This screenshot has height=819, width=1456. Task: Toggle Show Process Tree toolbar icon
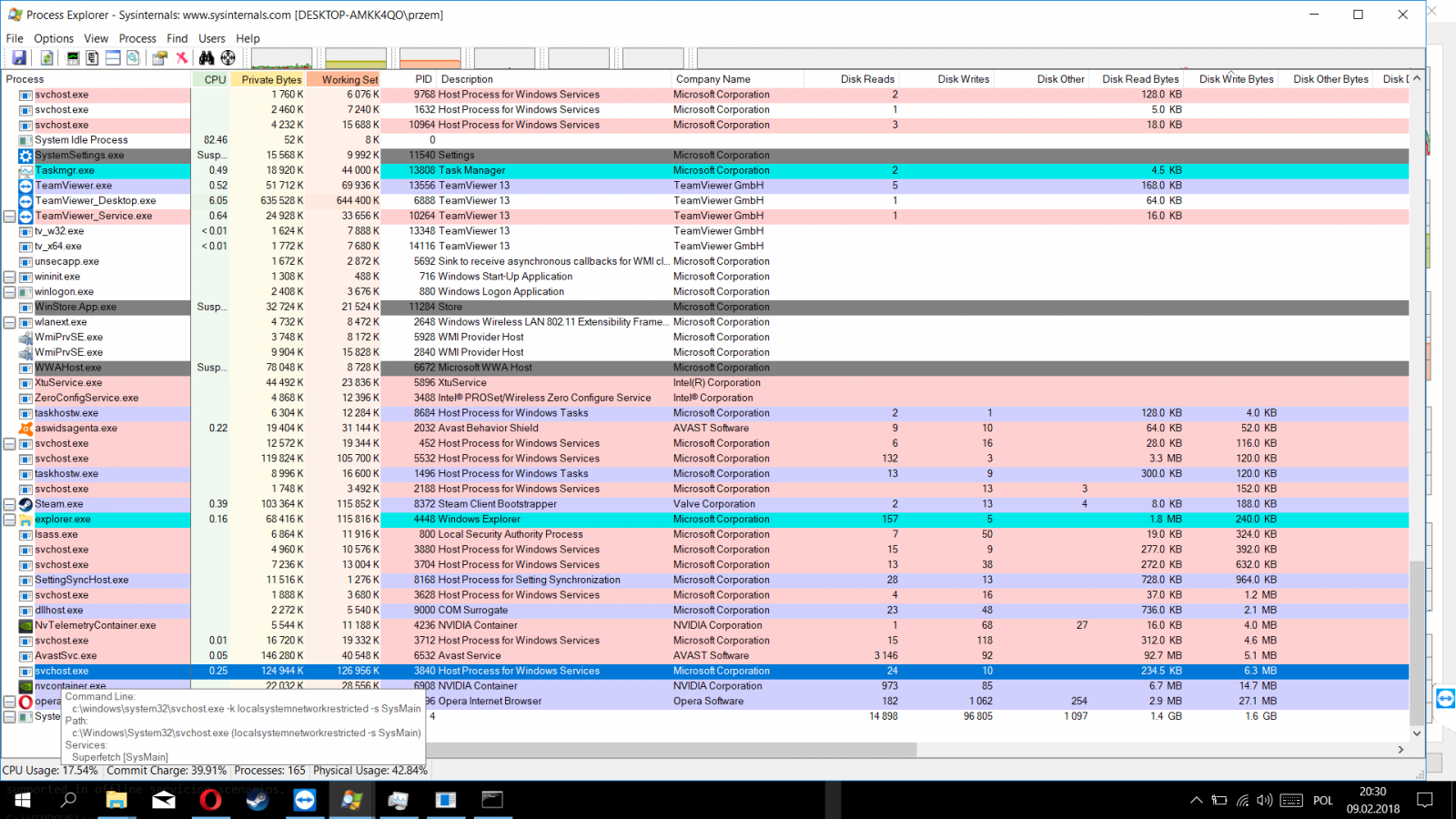pyautogui.click(x=93, y=58)
